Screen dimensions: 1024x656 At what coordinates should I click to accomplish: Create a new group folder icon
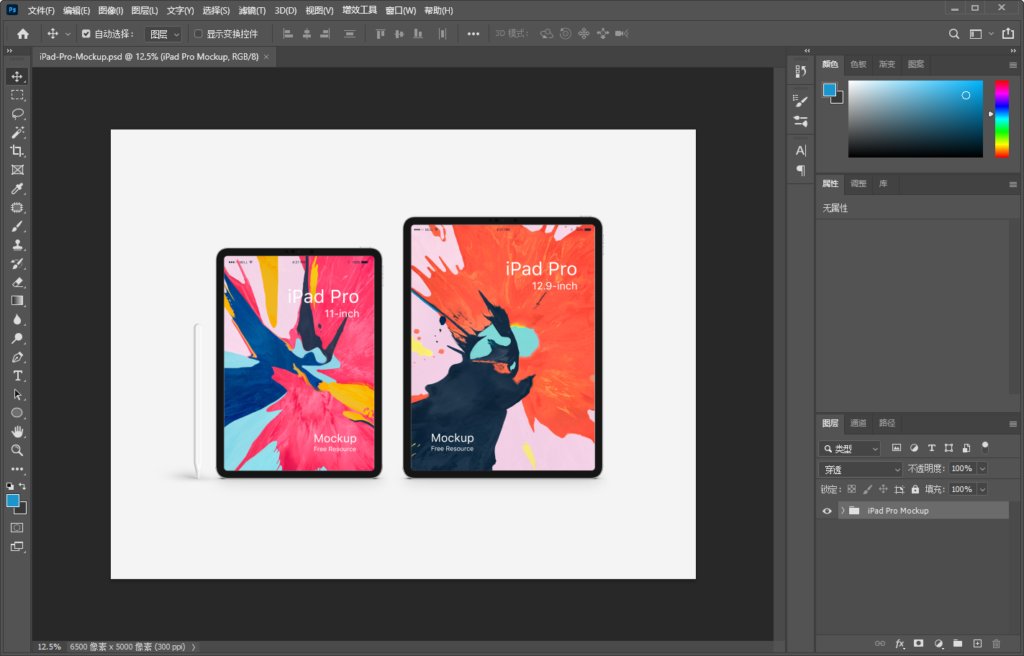957,644
